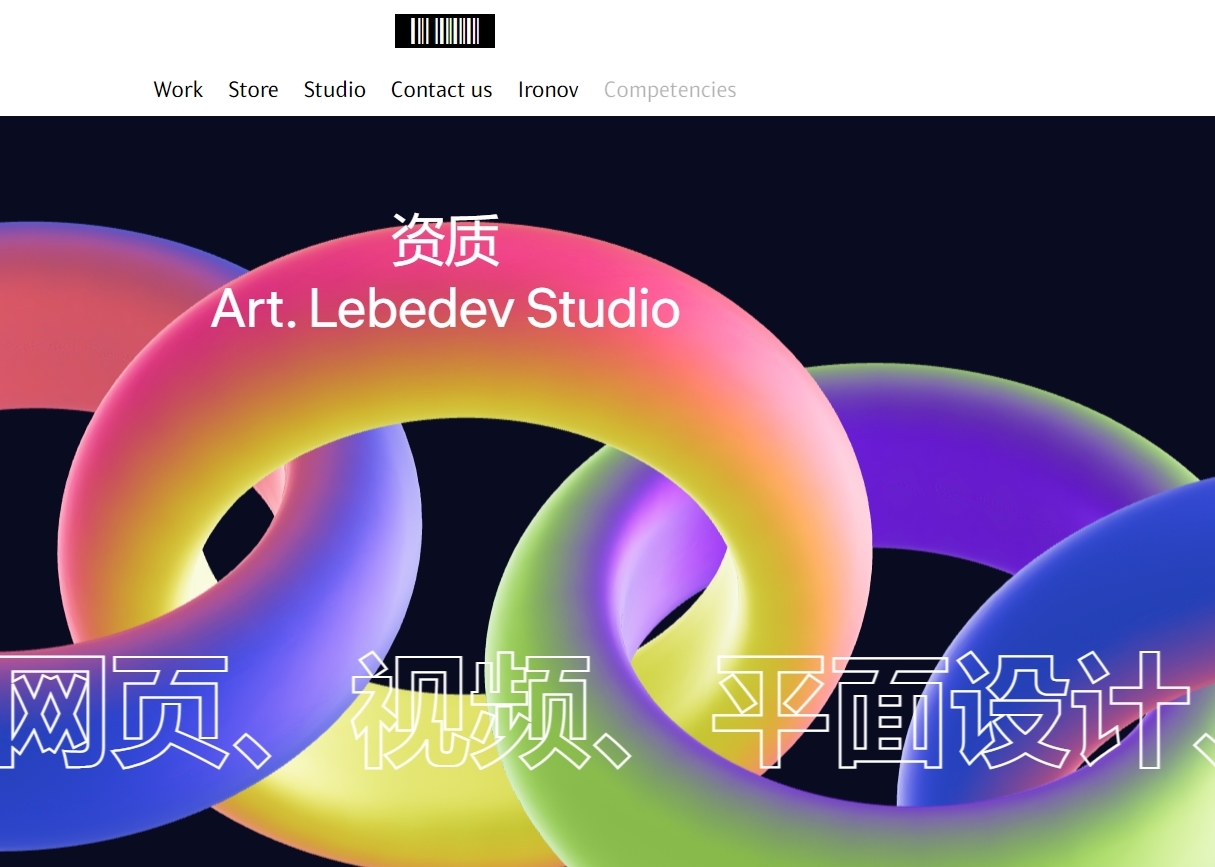Select Contact us in the navigation
The image size is (1215, 867).
[x=442, y=90]
